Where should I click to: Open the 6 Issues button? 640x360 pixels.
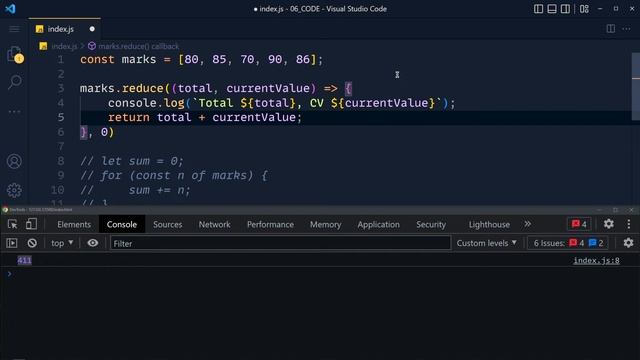coord(568,243)
